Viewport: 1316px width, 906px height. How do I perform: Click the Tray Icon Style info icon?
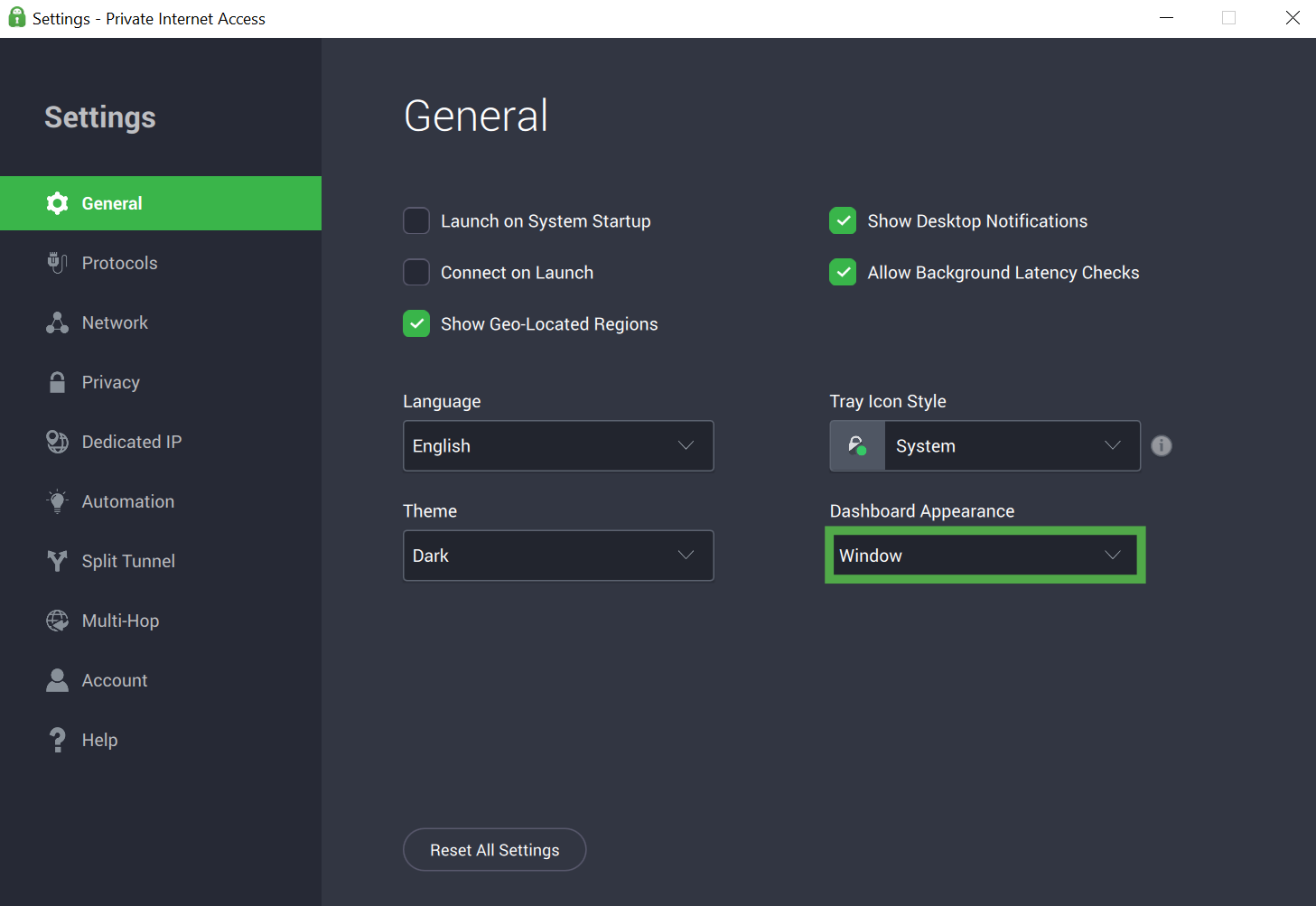[x=1162, y=445]
